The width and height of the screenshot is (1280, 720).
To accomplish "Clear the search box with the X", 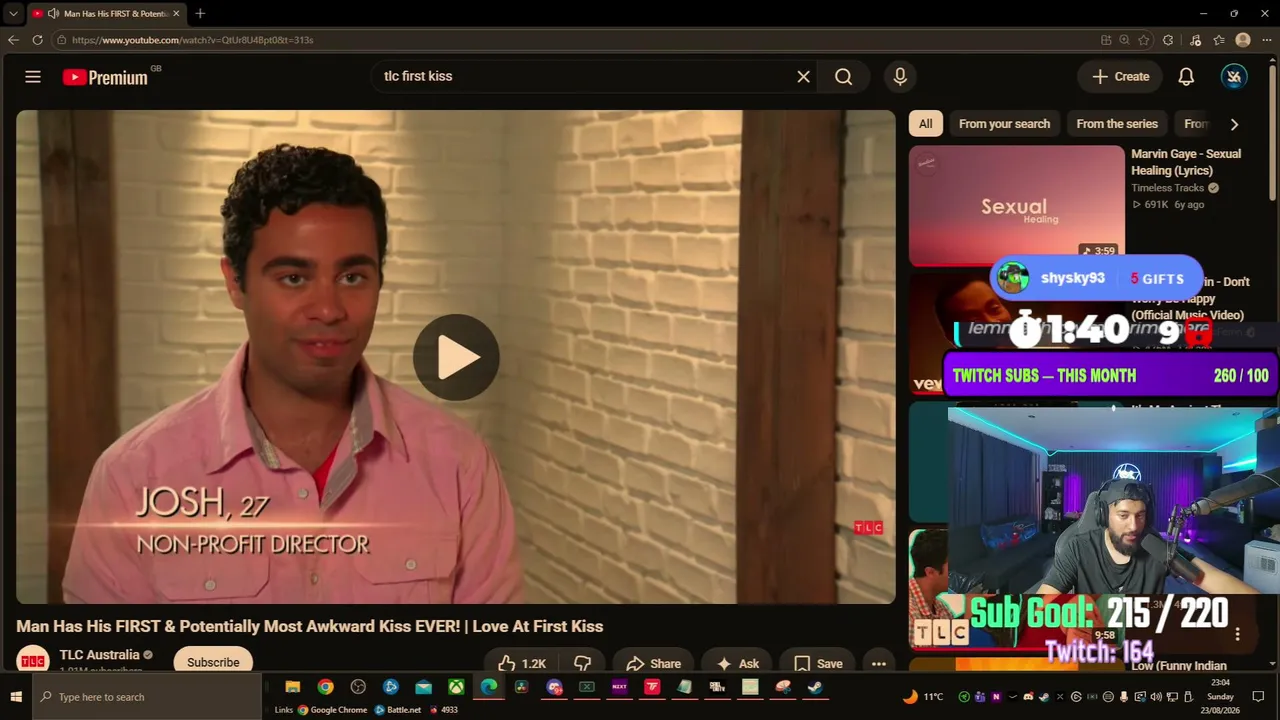I will pos(803,77).
